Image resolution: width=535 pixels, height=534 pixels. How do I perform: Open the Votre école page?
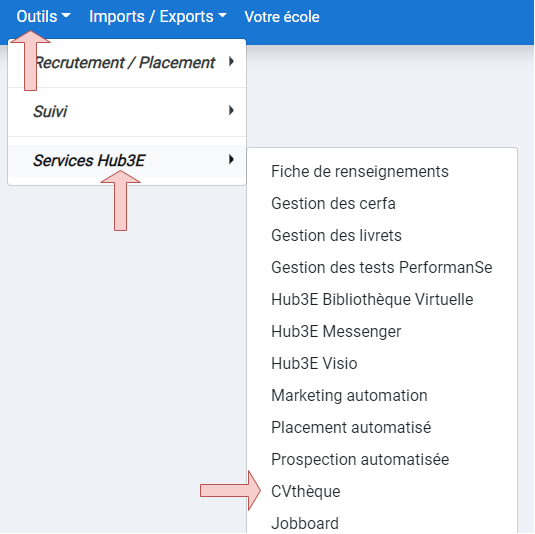click(x=282, y=16)
